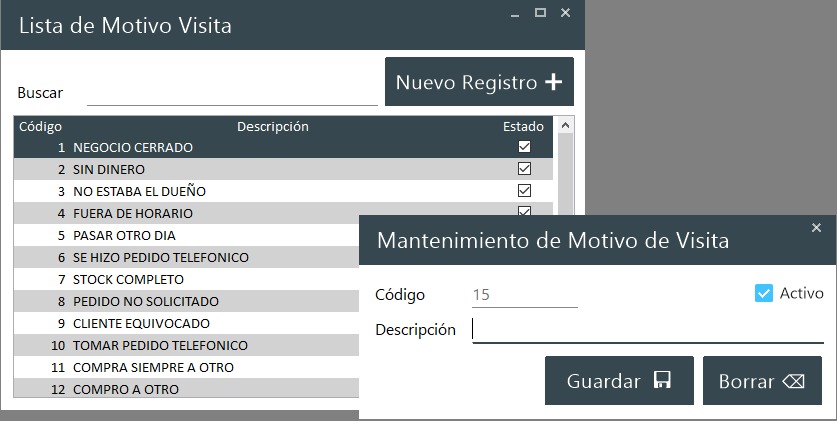Select the row PASAR OTRO DIA
This screenshot has width=837, height=421.
point(200,235)
